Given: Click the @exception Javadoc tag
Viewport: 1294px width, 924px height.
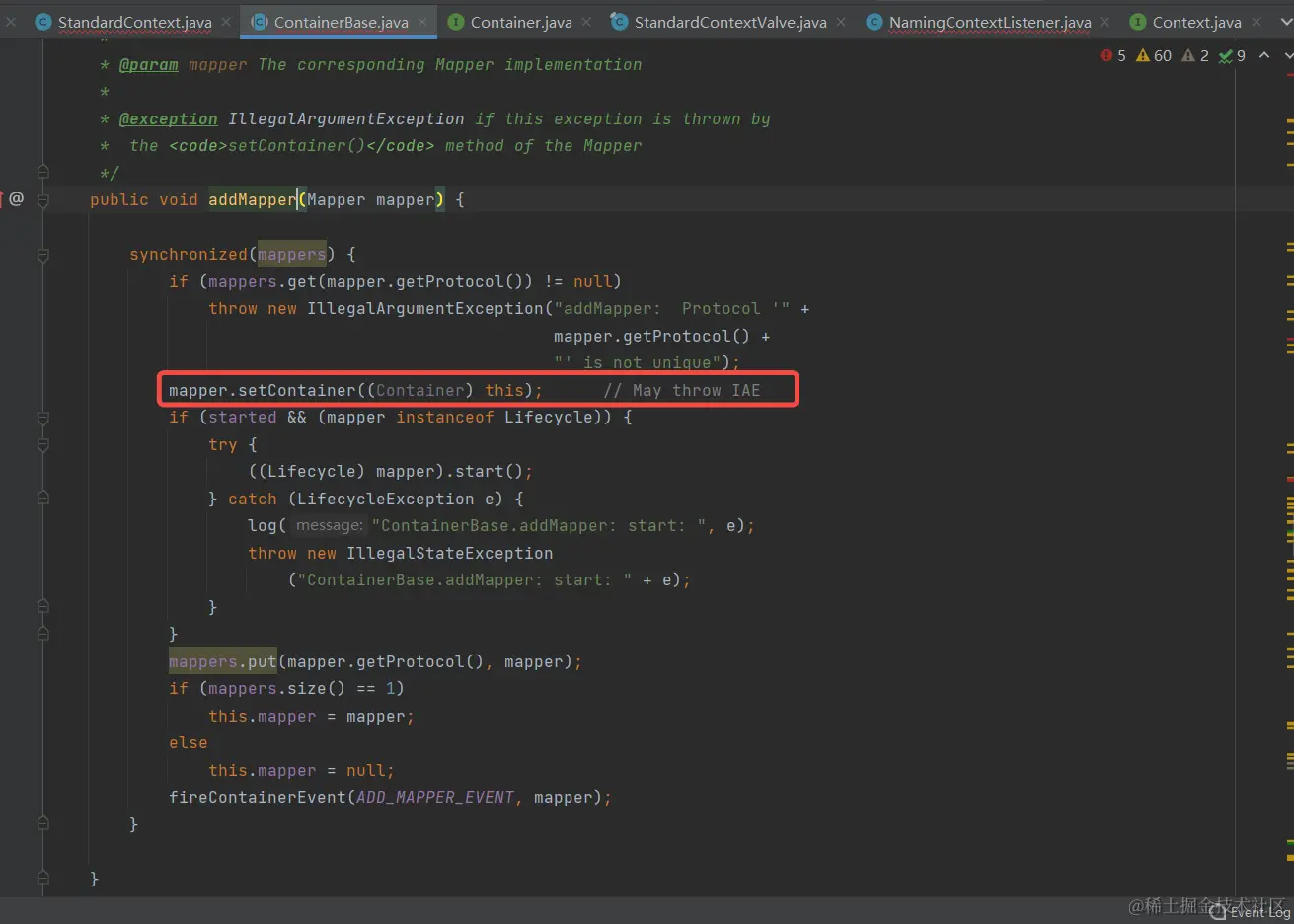Looking at the screenshot, I should [168, 119].
